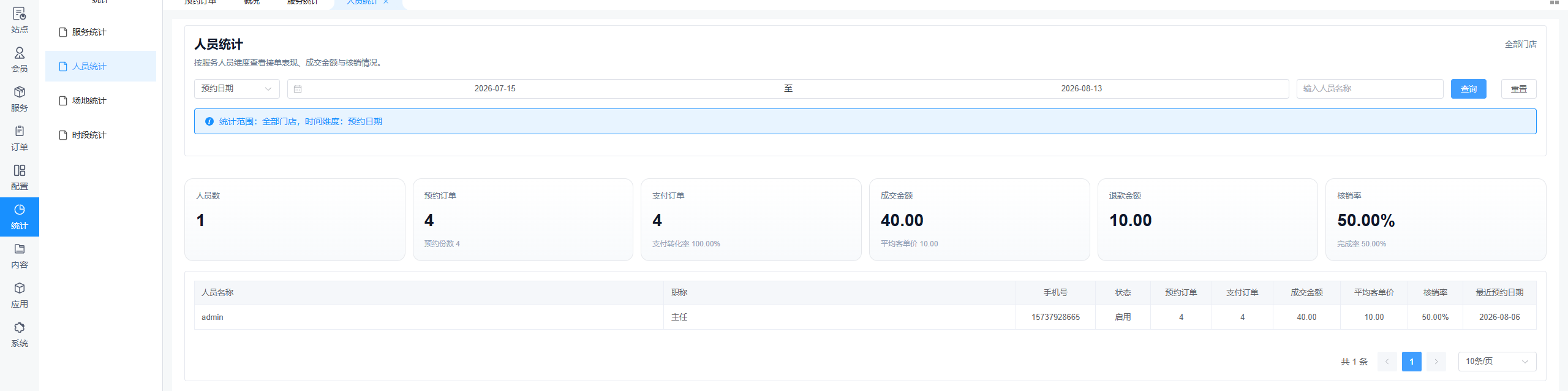Open the 内容 section in the sidebar

20,256
